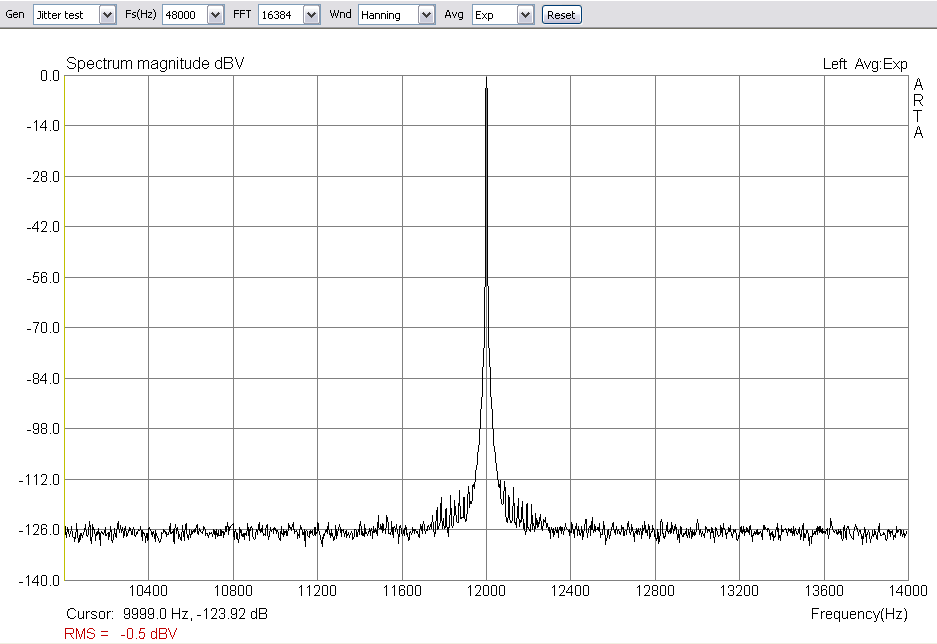
Task: Click the Left Avg:Exp label
Action: (865, 64)
